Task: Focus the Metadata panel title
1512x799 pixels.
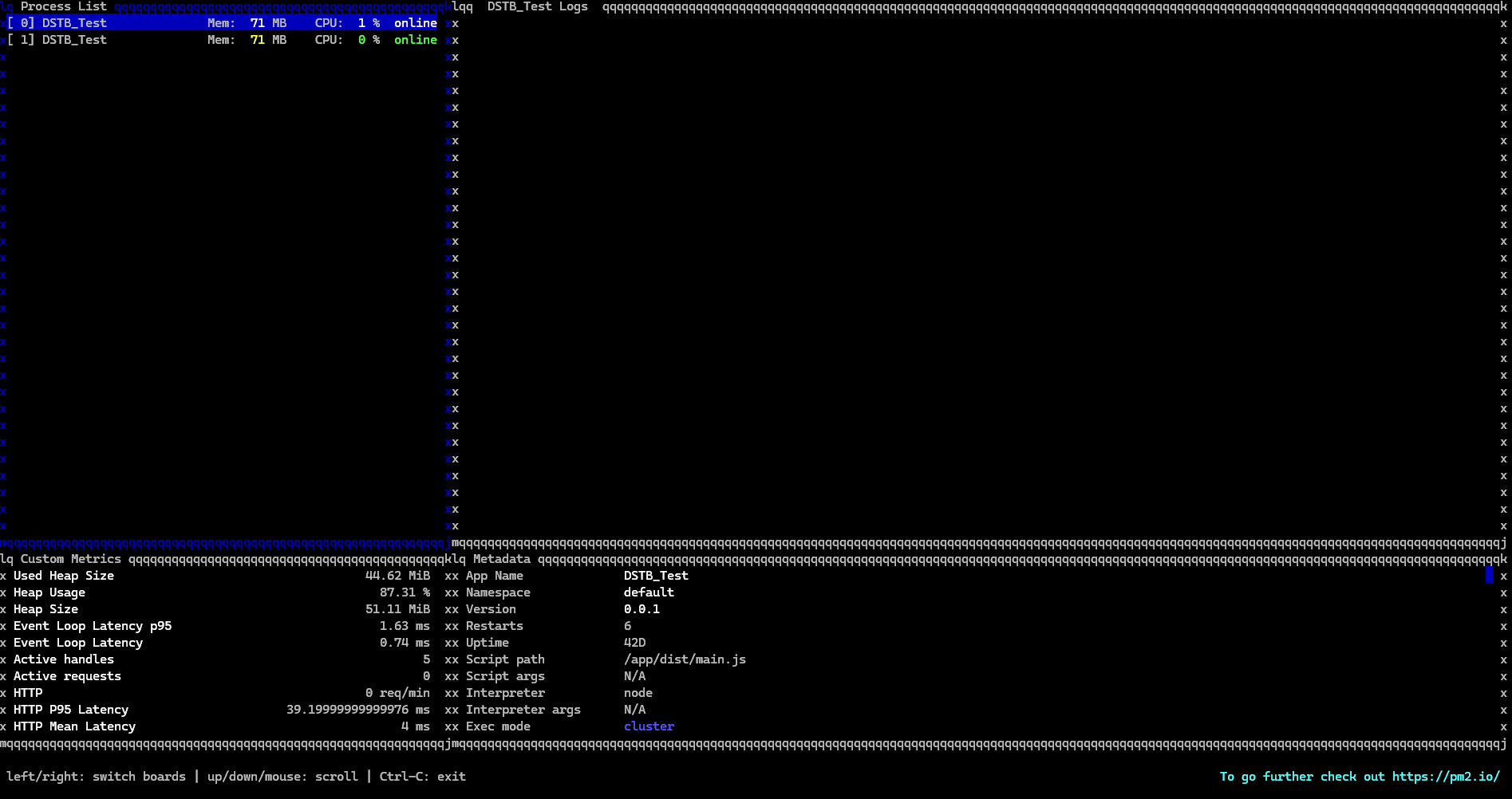Action: (501, 559)
